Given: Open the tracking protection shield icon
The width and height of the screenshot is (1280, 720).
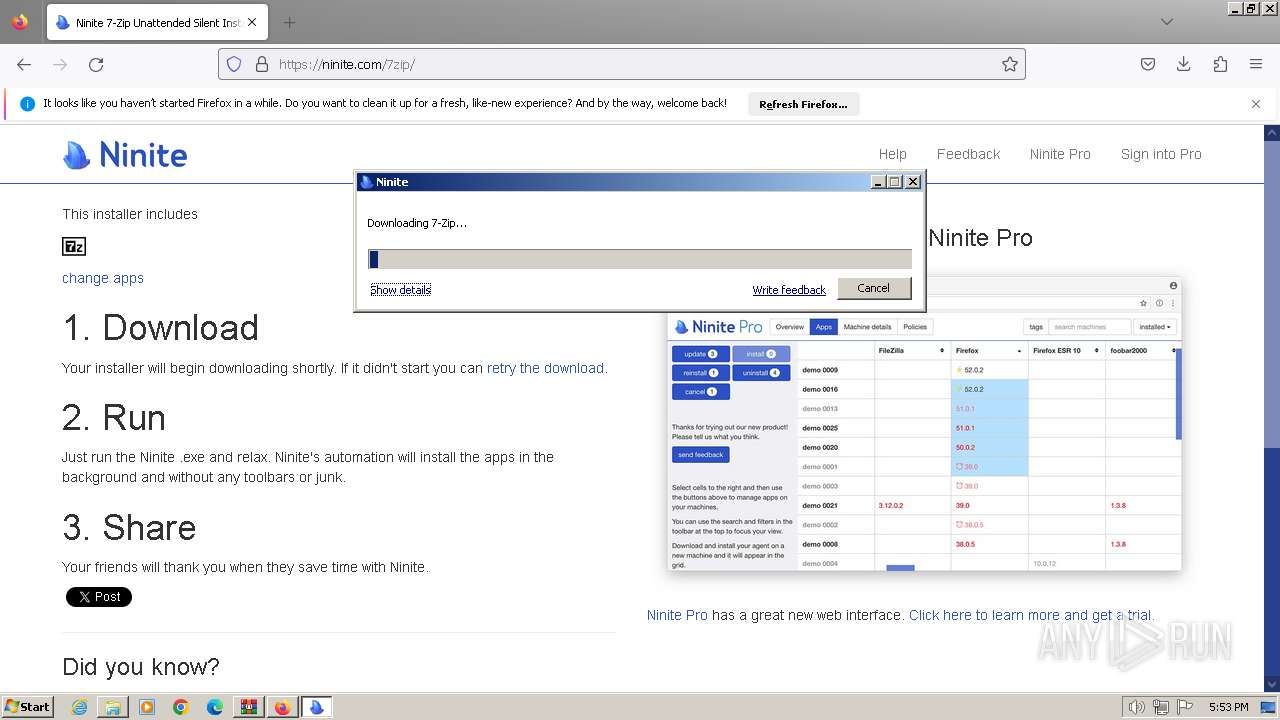Looking at the screenshot, I should tap(234, 64).
